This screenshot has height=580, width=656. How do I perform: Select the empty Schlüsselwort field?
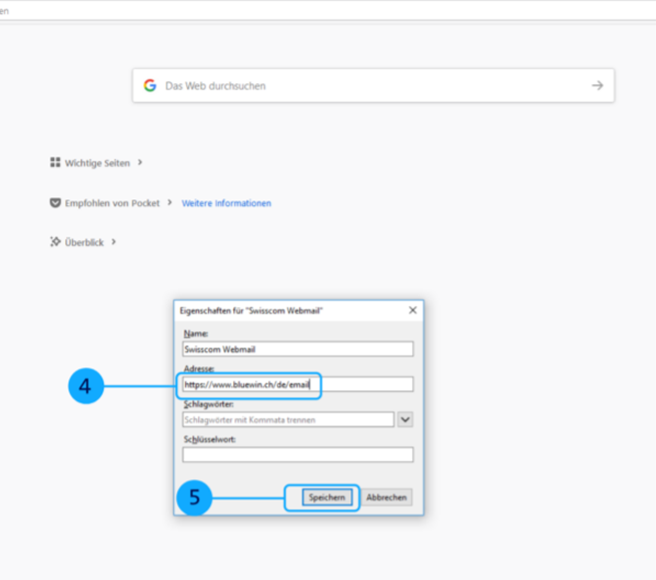297,455
